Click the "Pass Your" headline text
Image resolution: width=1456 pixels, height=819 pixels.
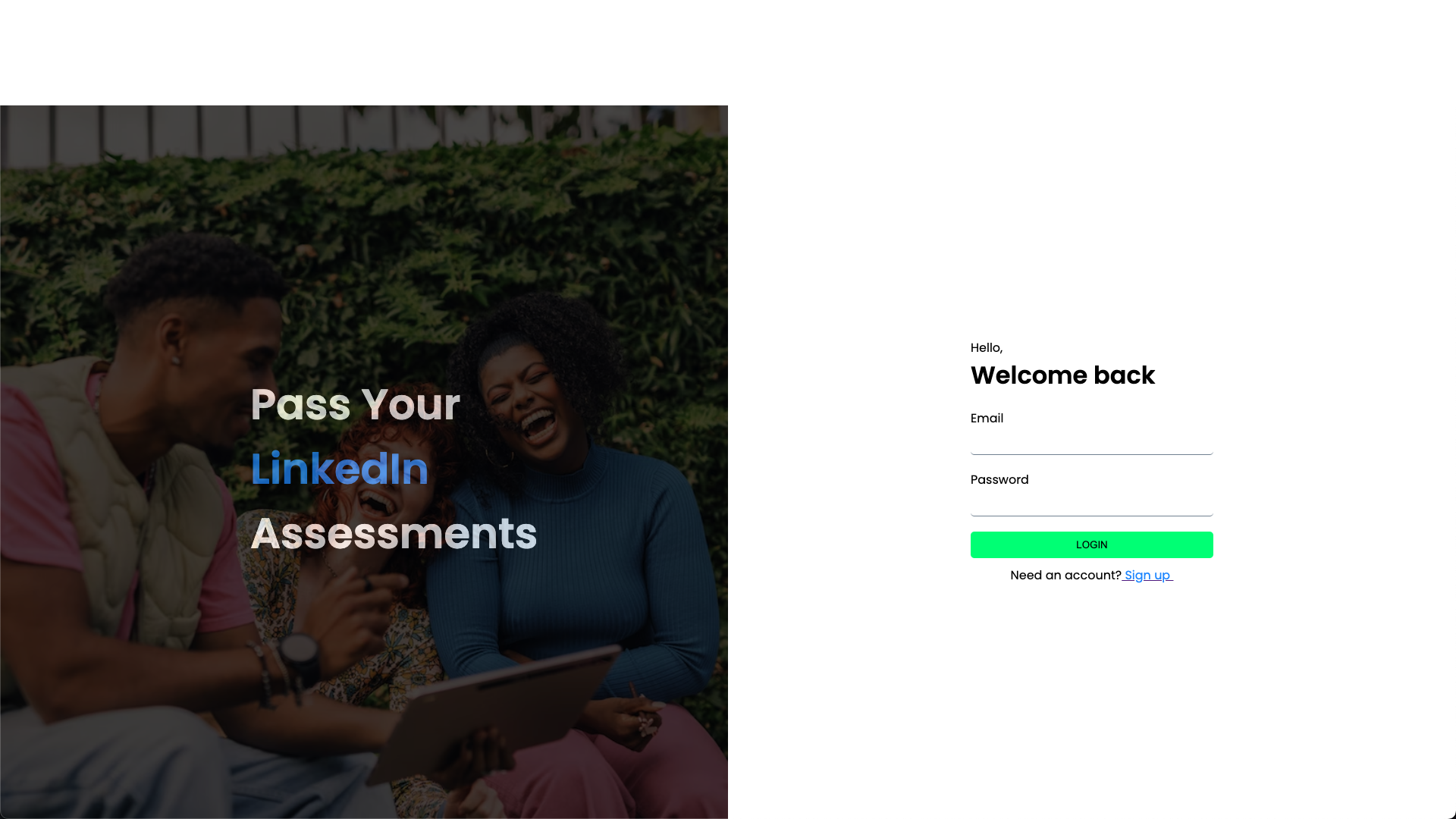355,404
